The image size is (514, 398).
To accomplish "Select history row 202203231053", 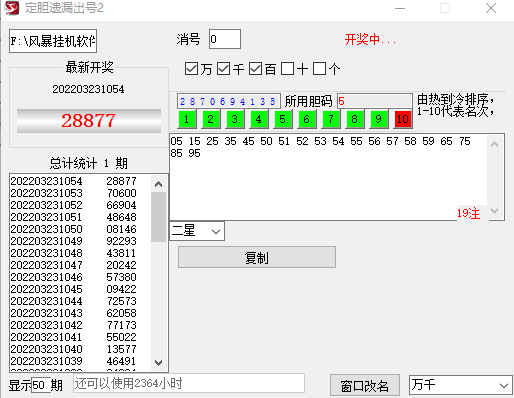I will coord(80,193).
